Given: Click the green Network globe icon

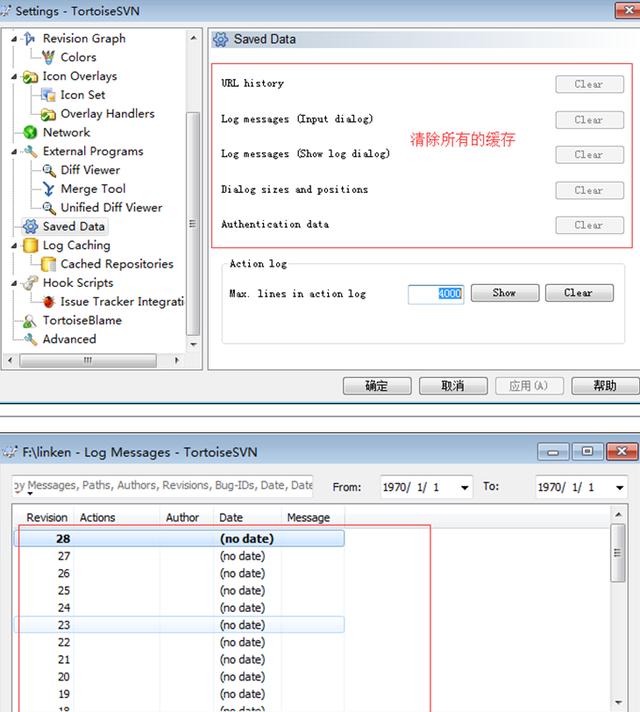Looking at the screenshot, I should [30, 133].
